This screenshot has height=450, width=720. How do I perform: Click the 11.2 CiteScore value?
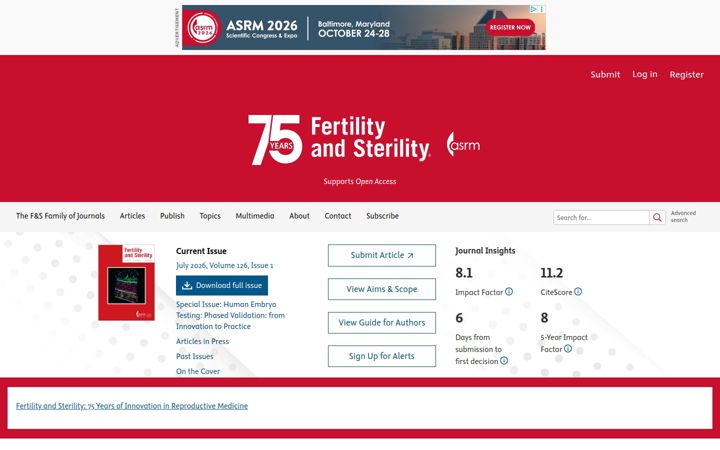[551, 273]
